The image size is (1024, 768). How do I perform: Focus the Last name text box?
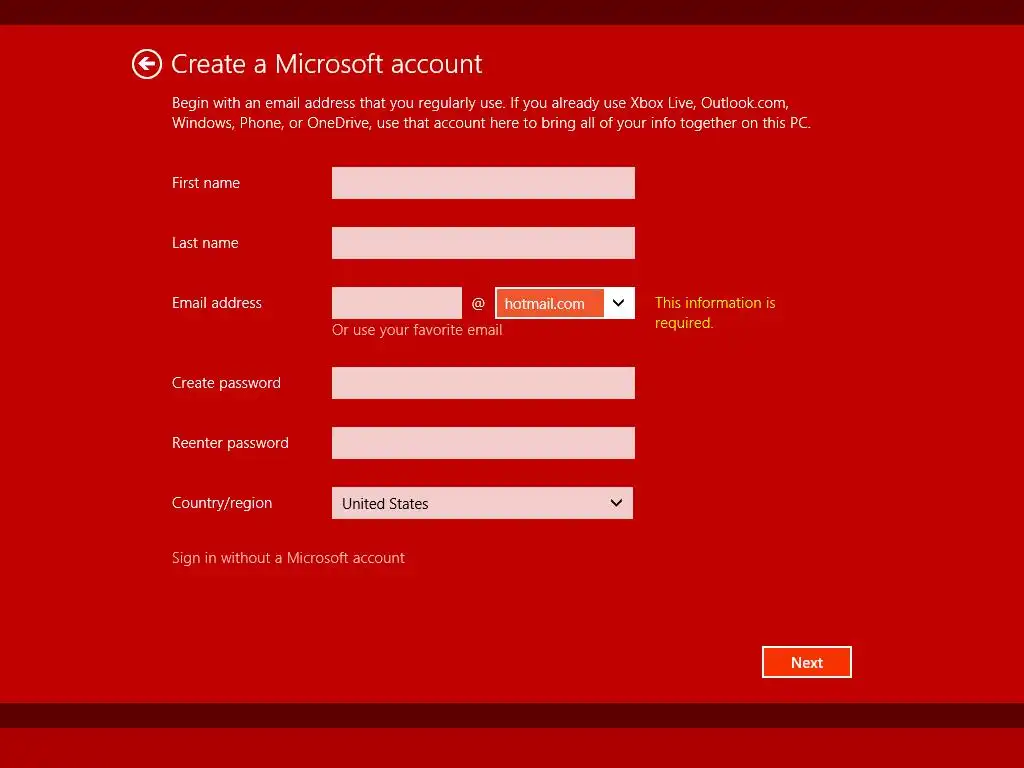coord(483,243)
